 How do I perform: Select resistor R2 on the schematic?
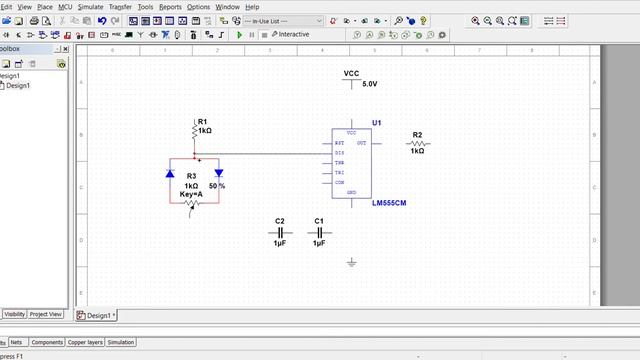pyautogui.click(x=418, y=143)
